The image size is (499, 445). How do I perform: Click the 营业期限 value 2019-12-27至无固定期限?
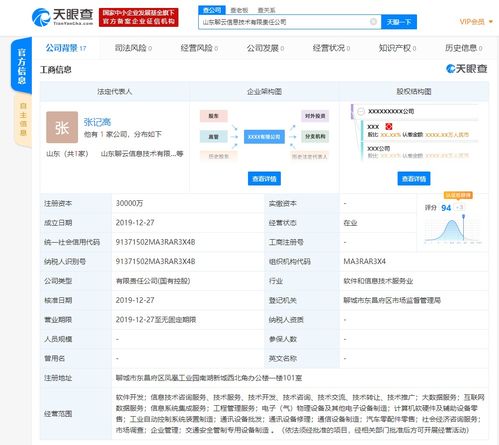(156, 320)
